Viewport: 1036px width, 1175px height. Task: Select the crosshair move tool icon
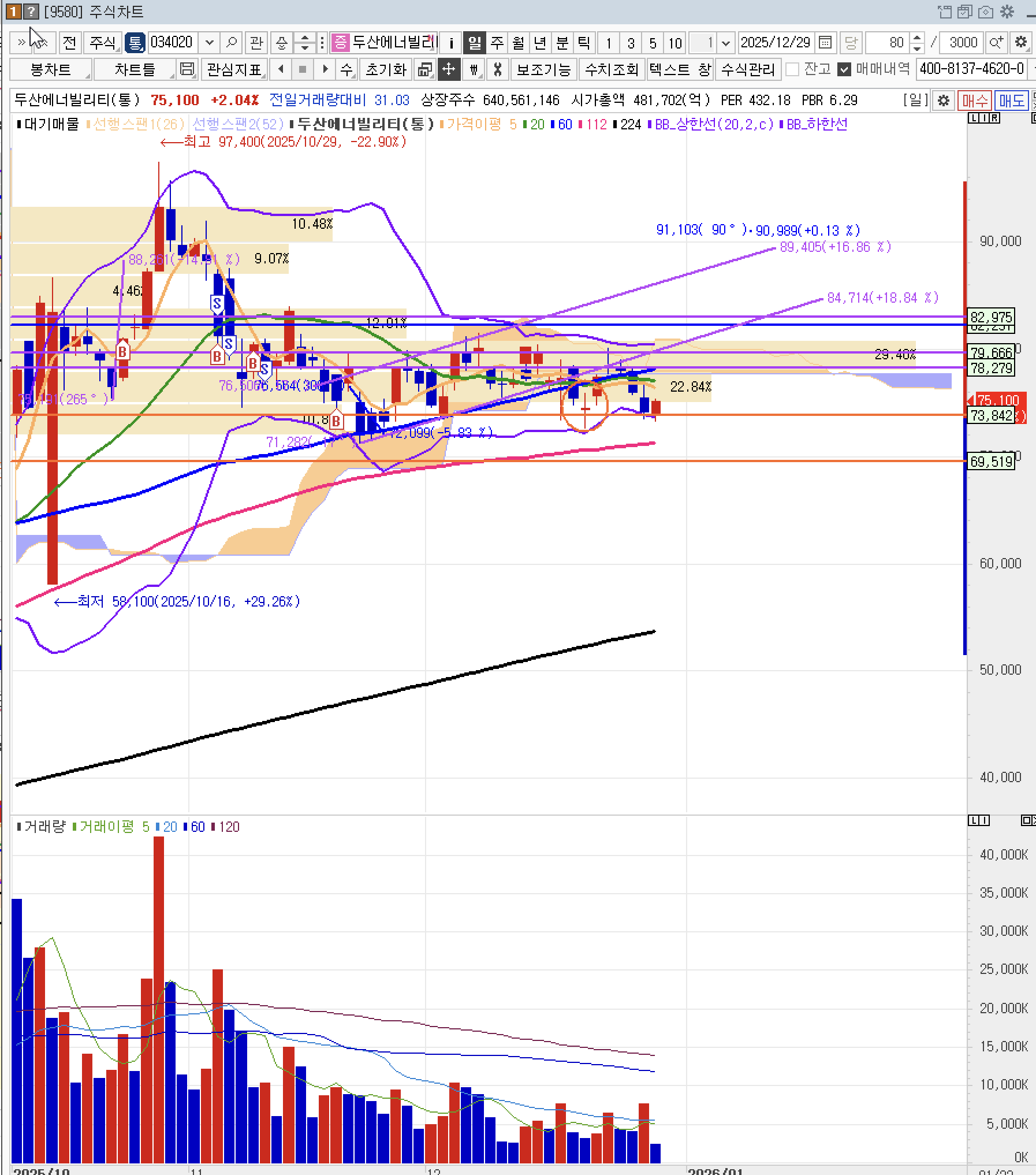[x=448, y=69]
